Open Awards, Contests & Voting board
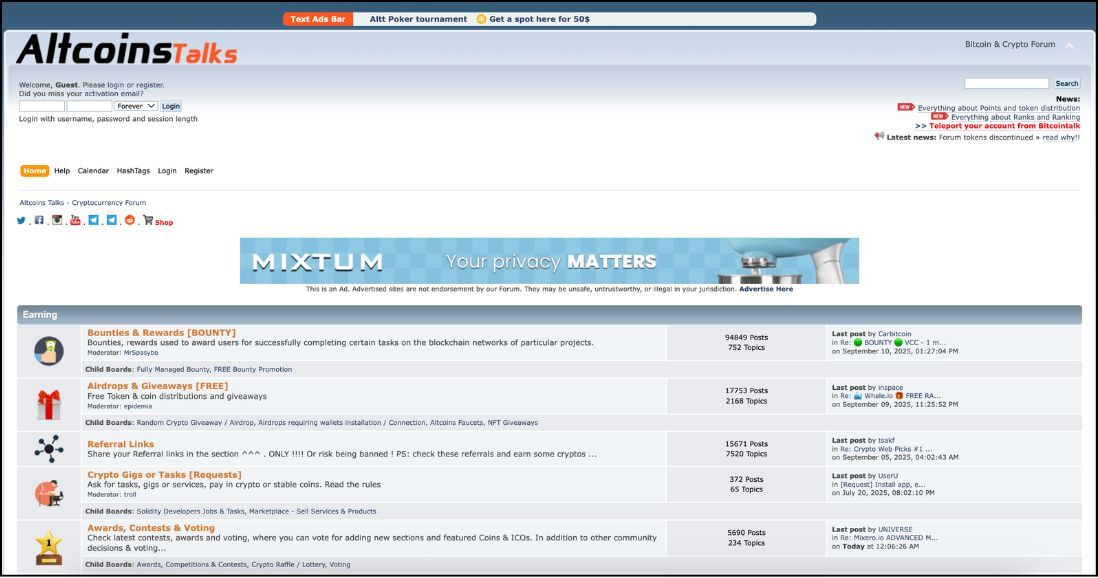1098x578 pixels. (151, 528)
